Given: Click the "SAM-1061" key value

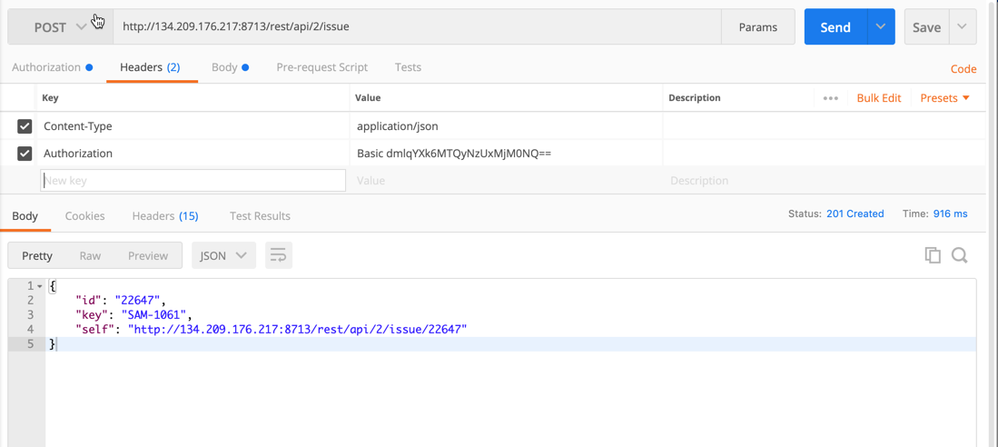Looking at the screenshot, I should click(x=155, y=315).
